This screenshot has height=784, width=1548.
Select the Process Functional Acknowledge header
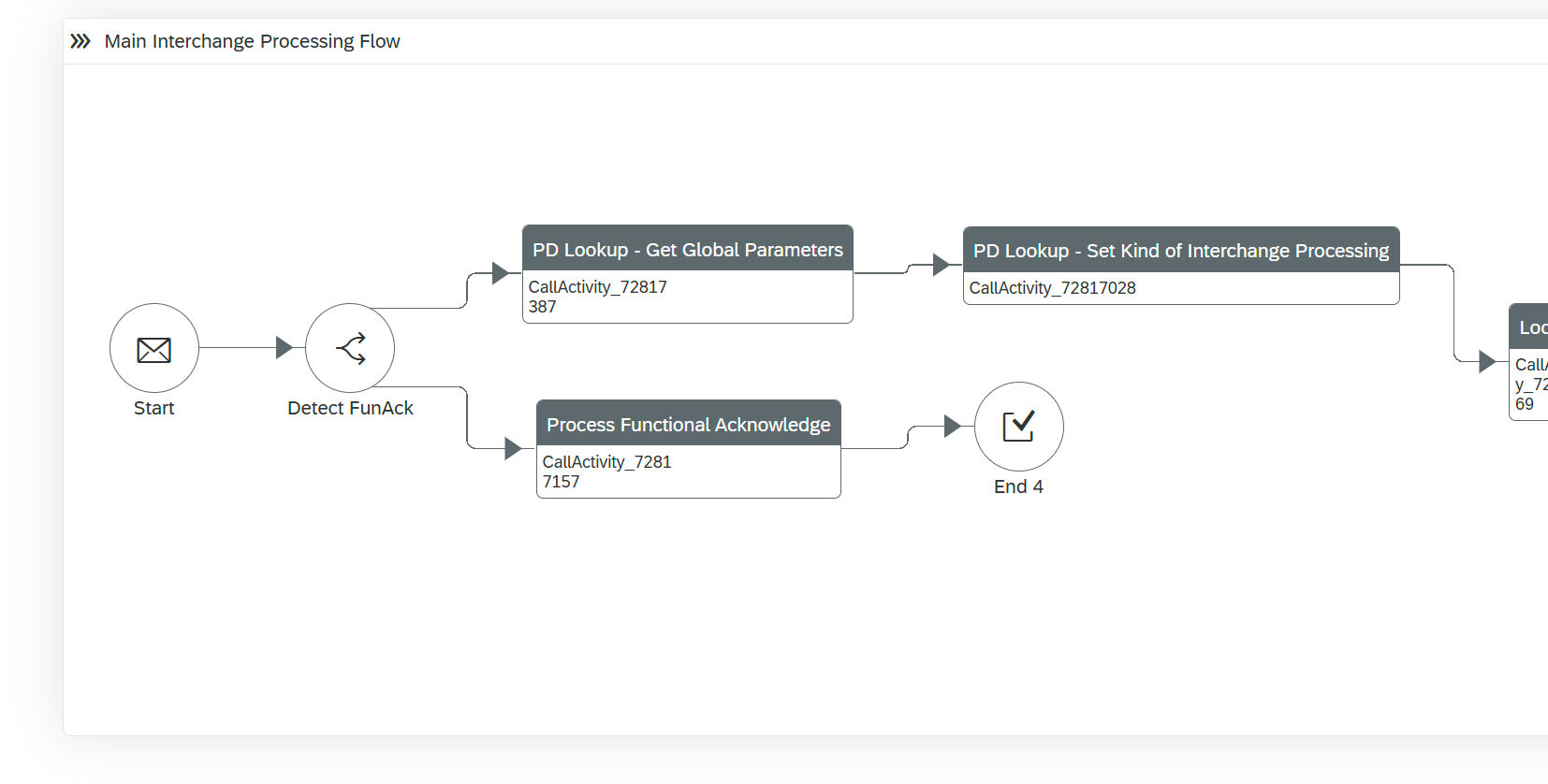[x=688, y=425]
